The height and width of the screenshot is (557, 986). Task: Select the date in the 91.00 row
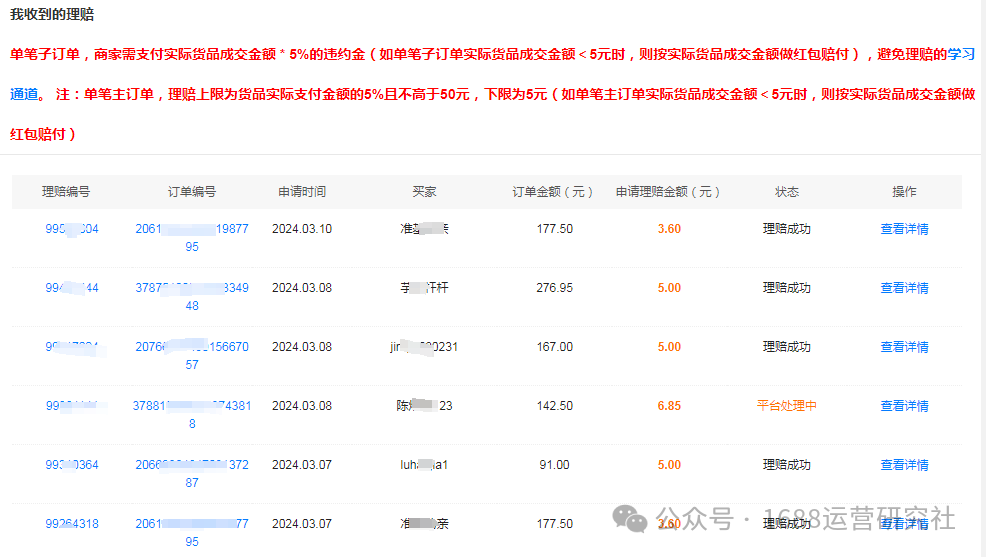[302, 465]
